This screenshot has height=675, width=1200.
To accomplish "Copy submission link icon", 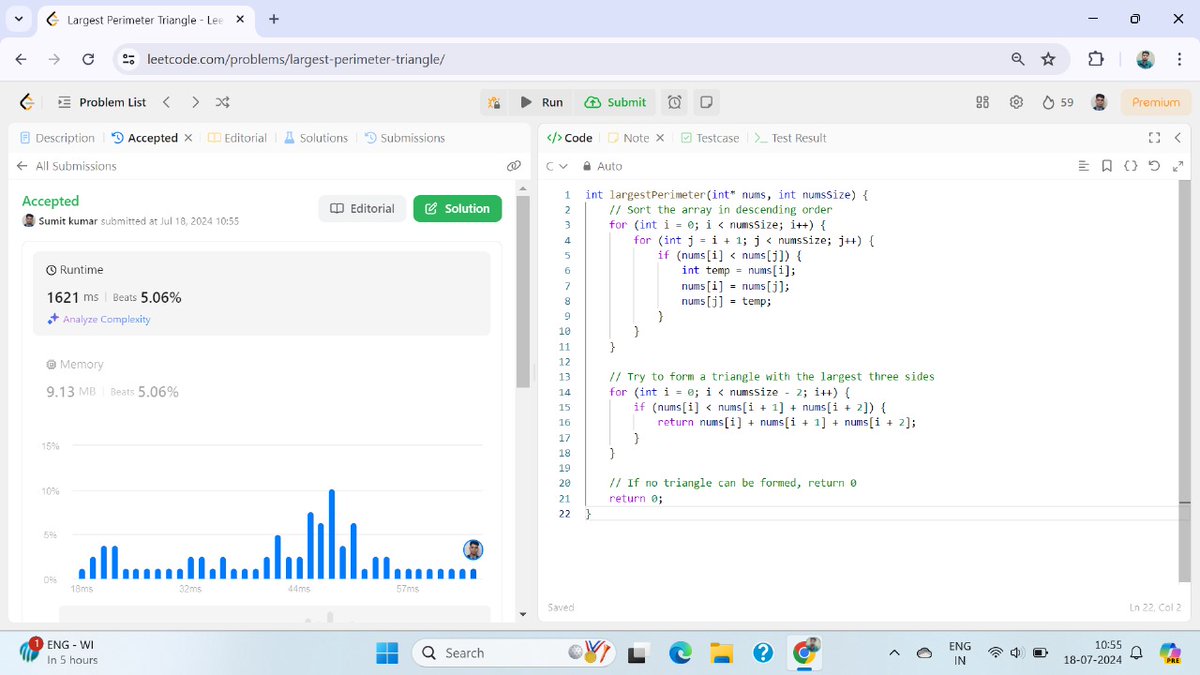I will 514,166.
